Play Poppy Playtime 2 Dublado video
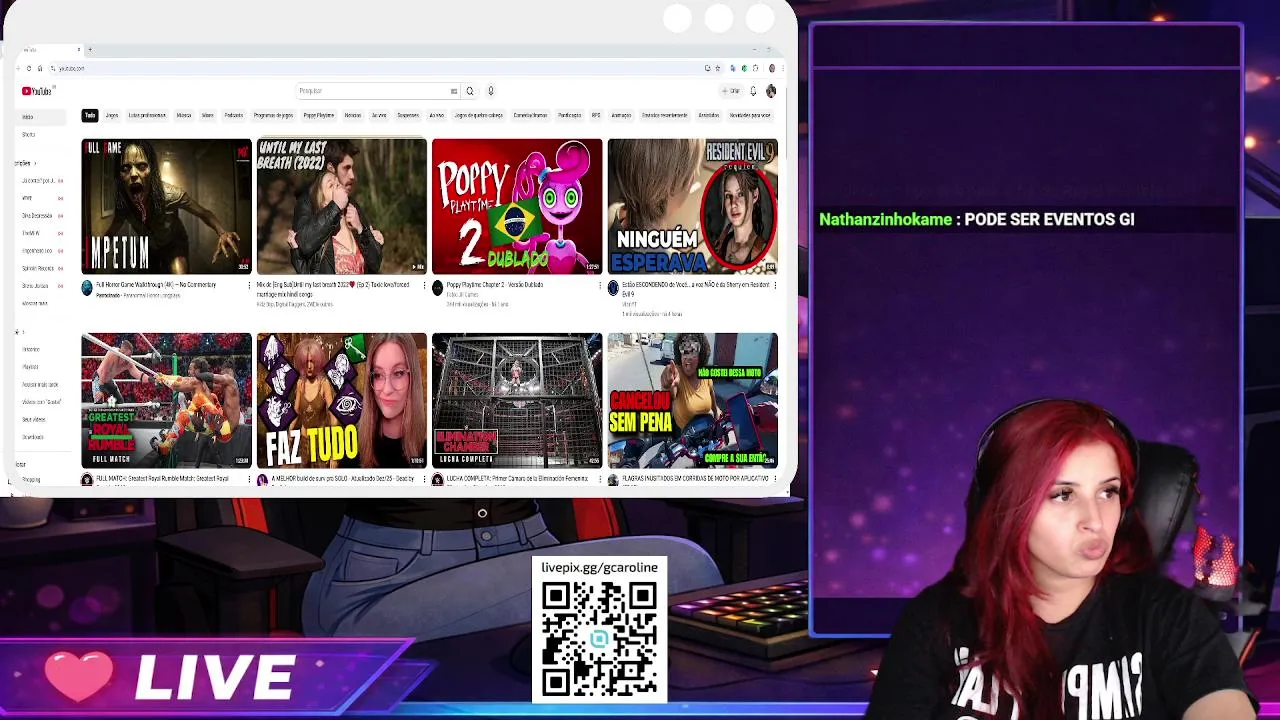Image resolution: width=1280 pixels, height=720 pixels. [517, 206]
